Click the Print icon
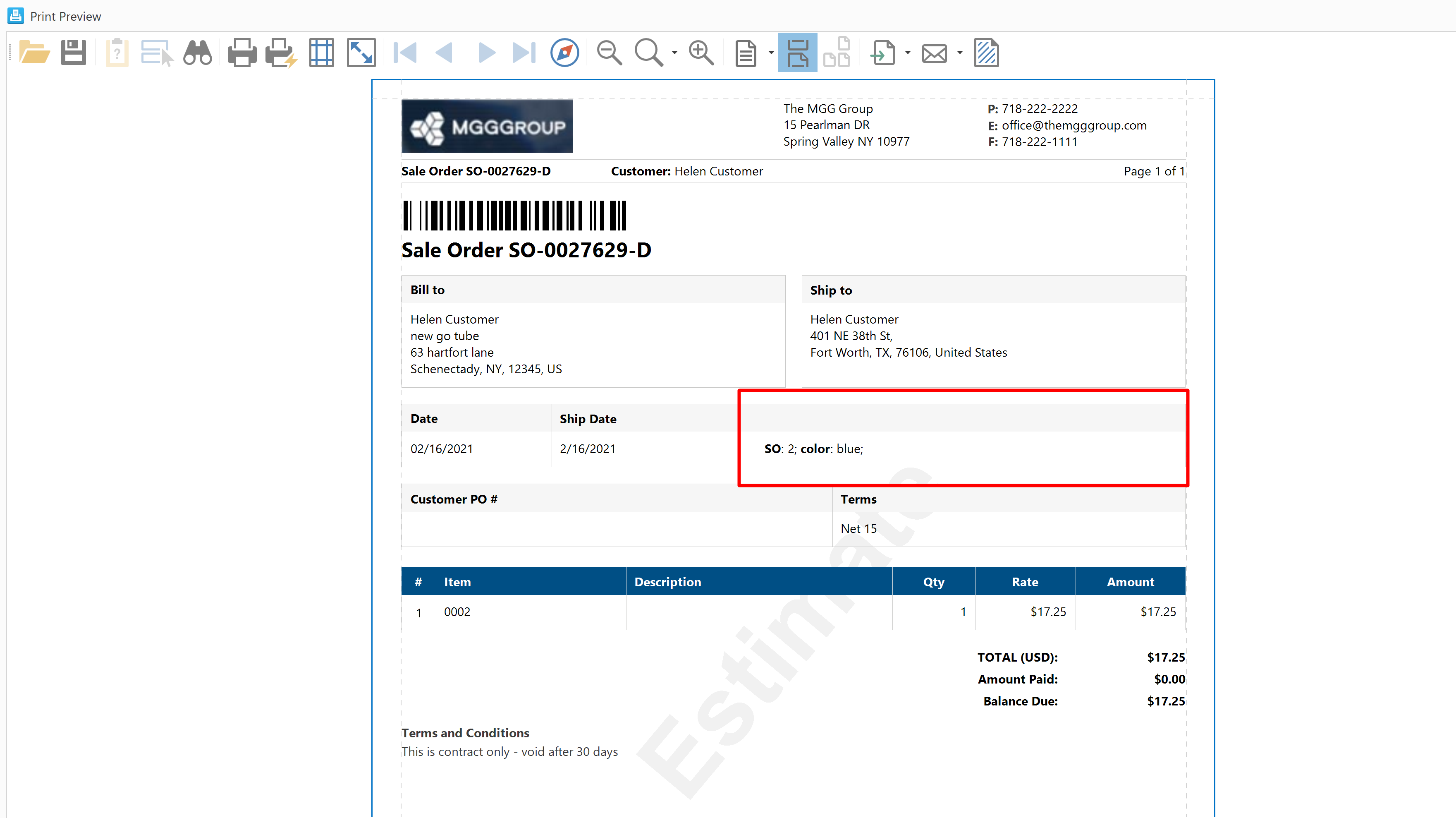Image resolution: width=1456 pixels, height=818 pixels. (242, 53)
